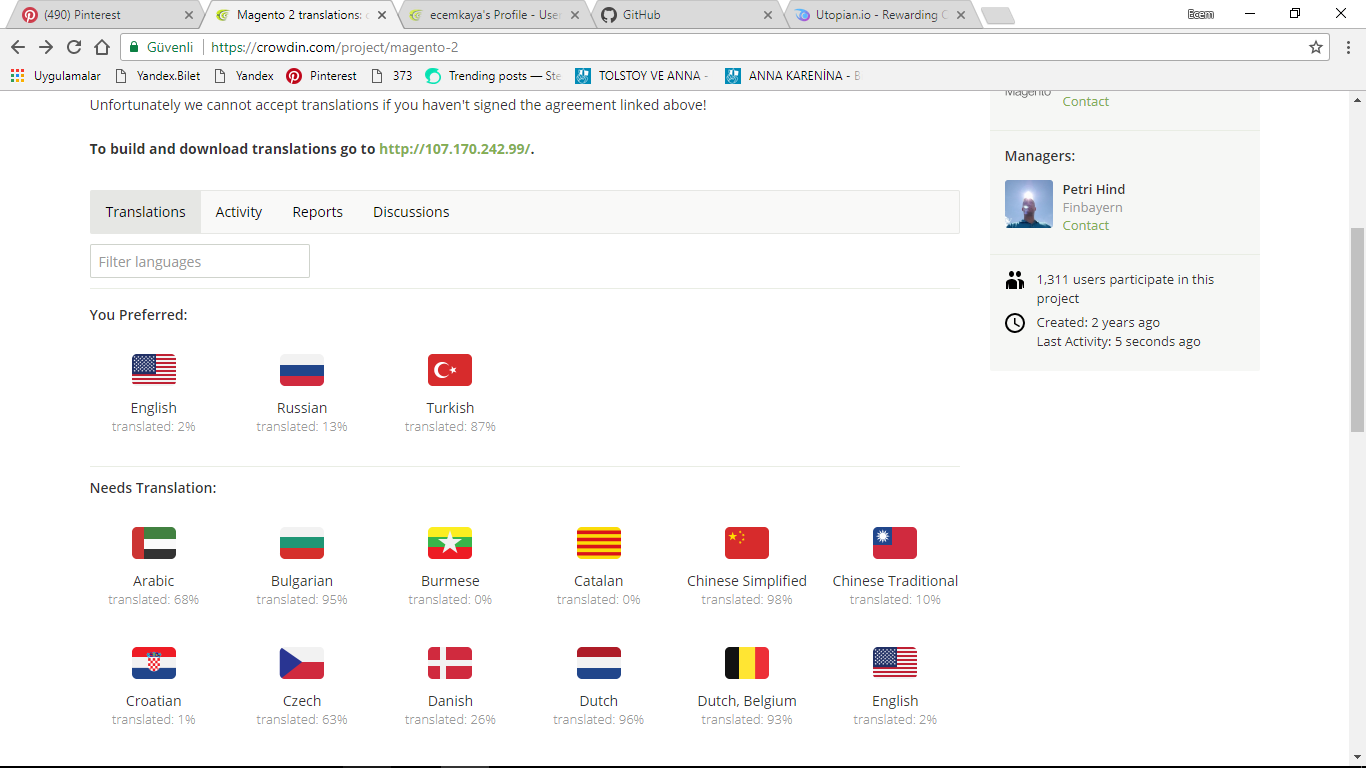Viewport: 1366px width, 768px height.
Task: Click the Czech language name
Action: 302,701
